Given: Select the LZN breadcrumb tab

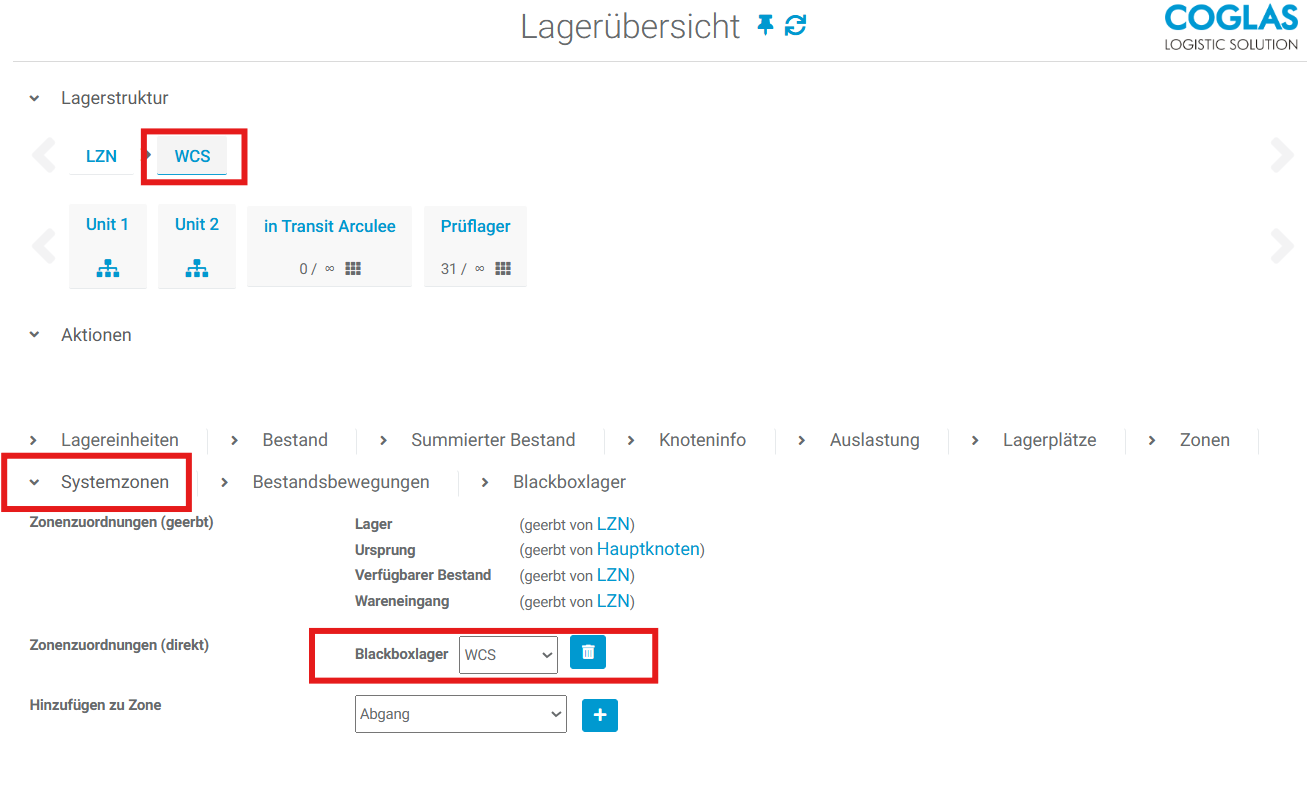Looking at the screenshot, I should (x=101, y=157).
